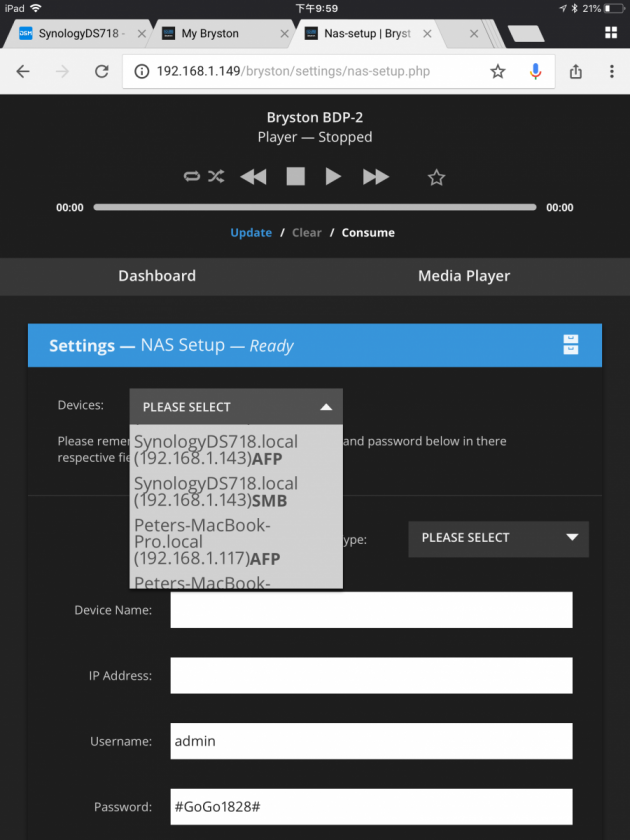This screenshot has height=840, width=630.
Task: Click the Password field
Action: pos(371,806)
